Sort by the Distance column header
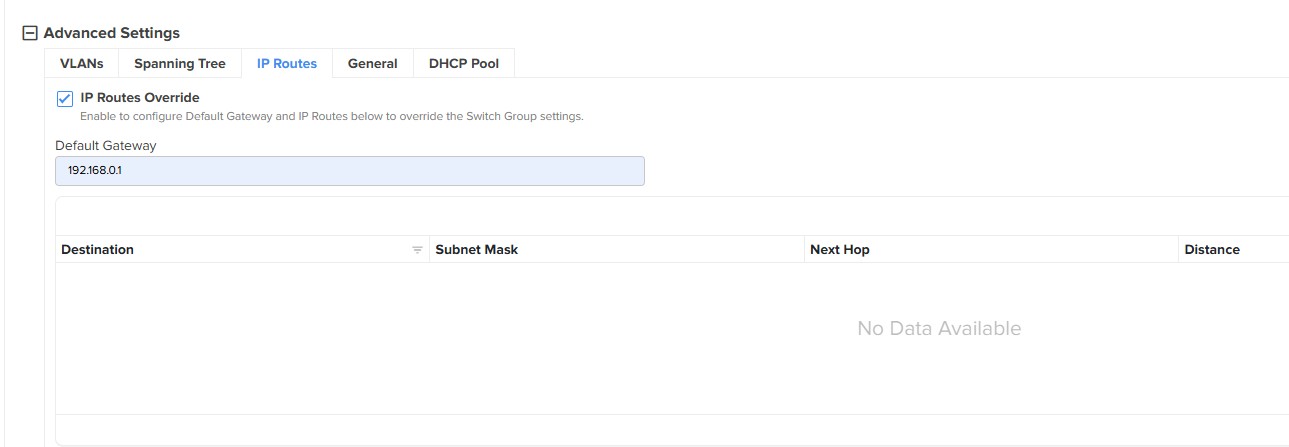The width and height of the screenshot is (1289, 447). (x=1212, y=249)
